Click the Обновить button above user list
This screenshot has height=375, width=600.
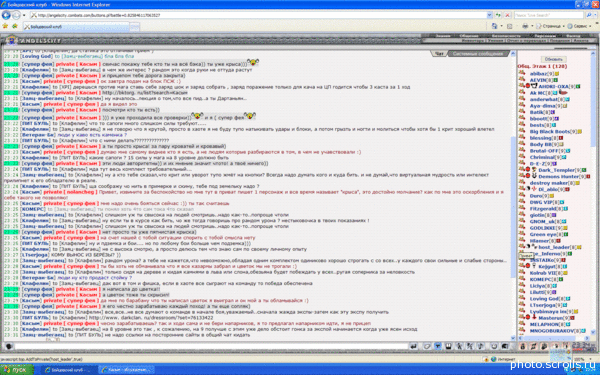point(554,59)
